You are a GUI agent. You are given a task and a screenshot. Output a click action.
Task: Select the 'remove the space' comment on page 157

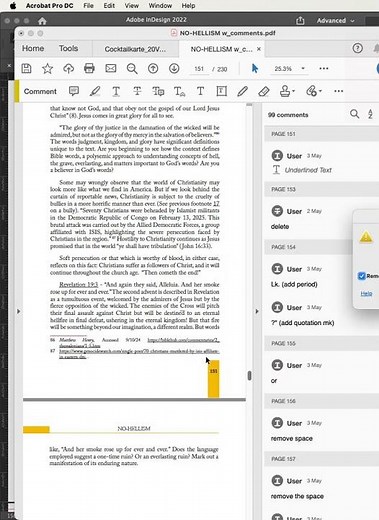point(323,488)
